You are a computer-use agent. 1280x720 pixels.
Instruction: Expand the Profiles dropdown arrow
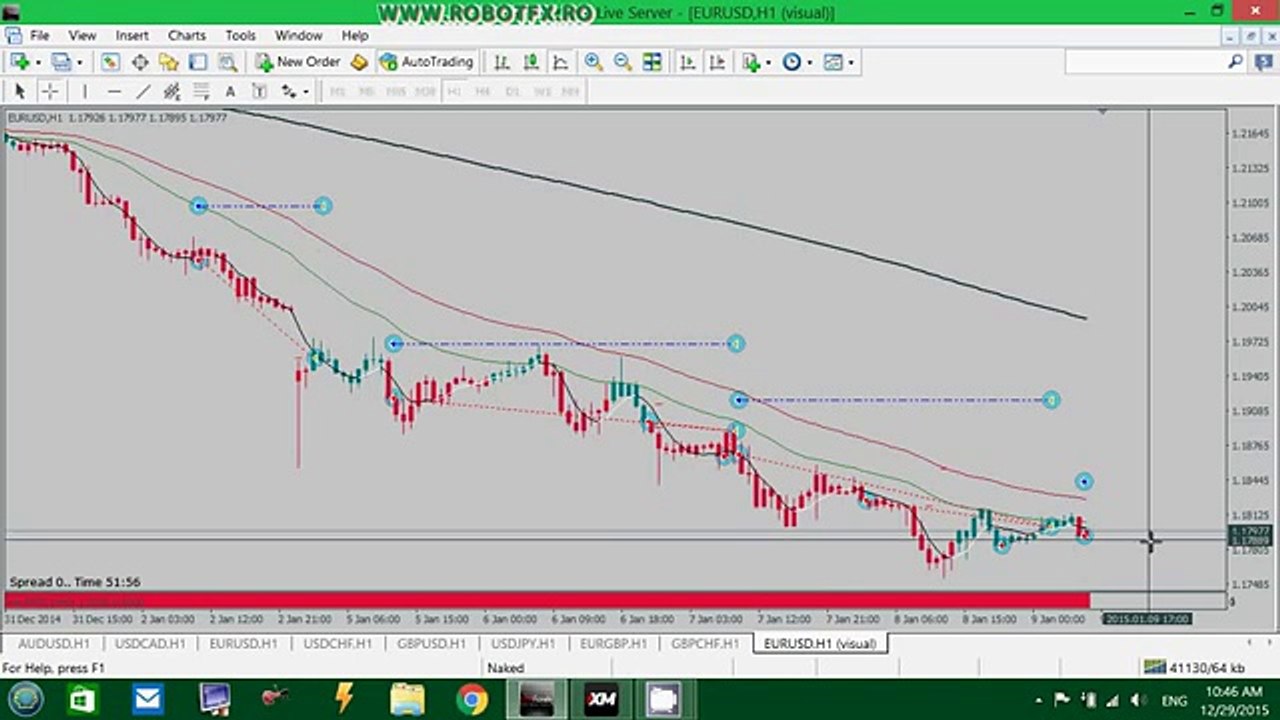pyautogui.click(x=79, y=62)
